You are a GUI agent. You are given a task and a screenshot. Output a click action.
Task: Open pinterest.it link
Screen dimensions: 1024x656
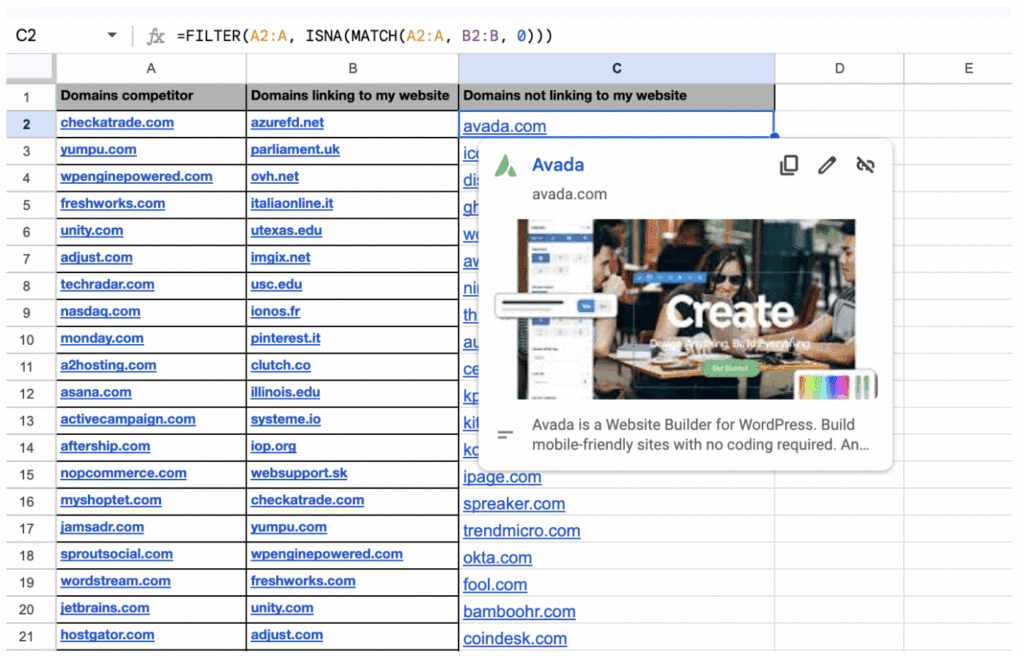[x=285, y=338]
